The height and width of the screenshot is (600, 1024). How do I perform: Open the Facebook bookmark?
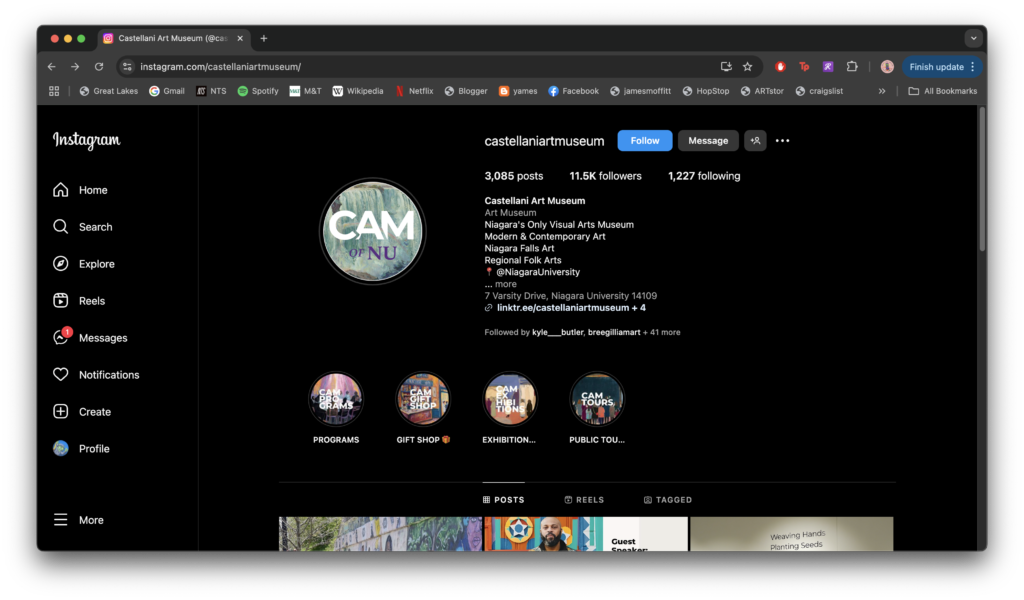coord(573,91)
